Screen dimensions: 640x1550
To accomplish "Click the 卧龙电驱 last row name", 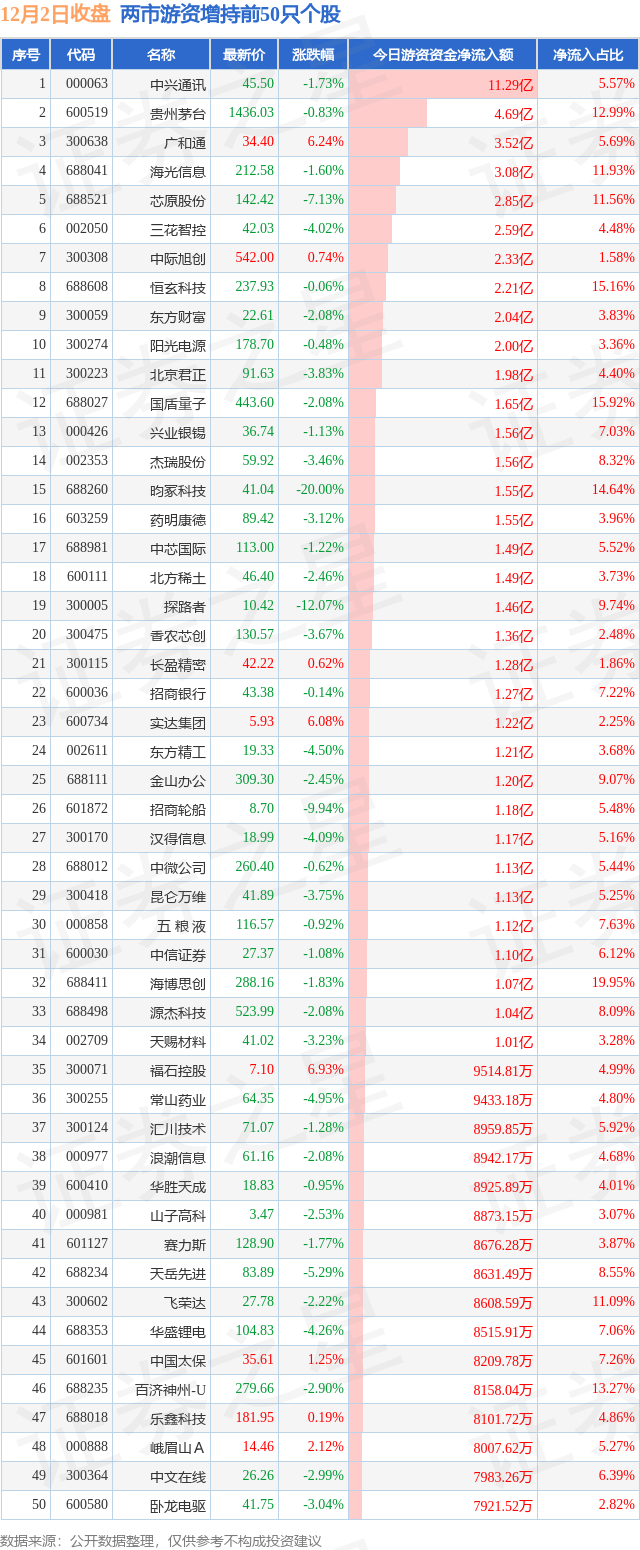I will 177,1505.
